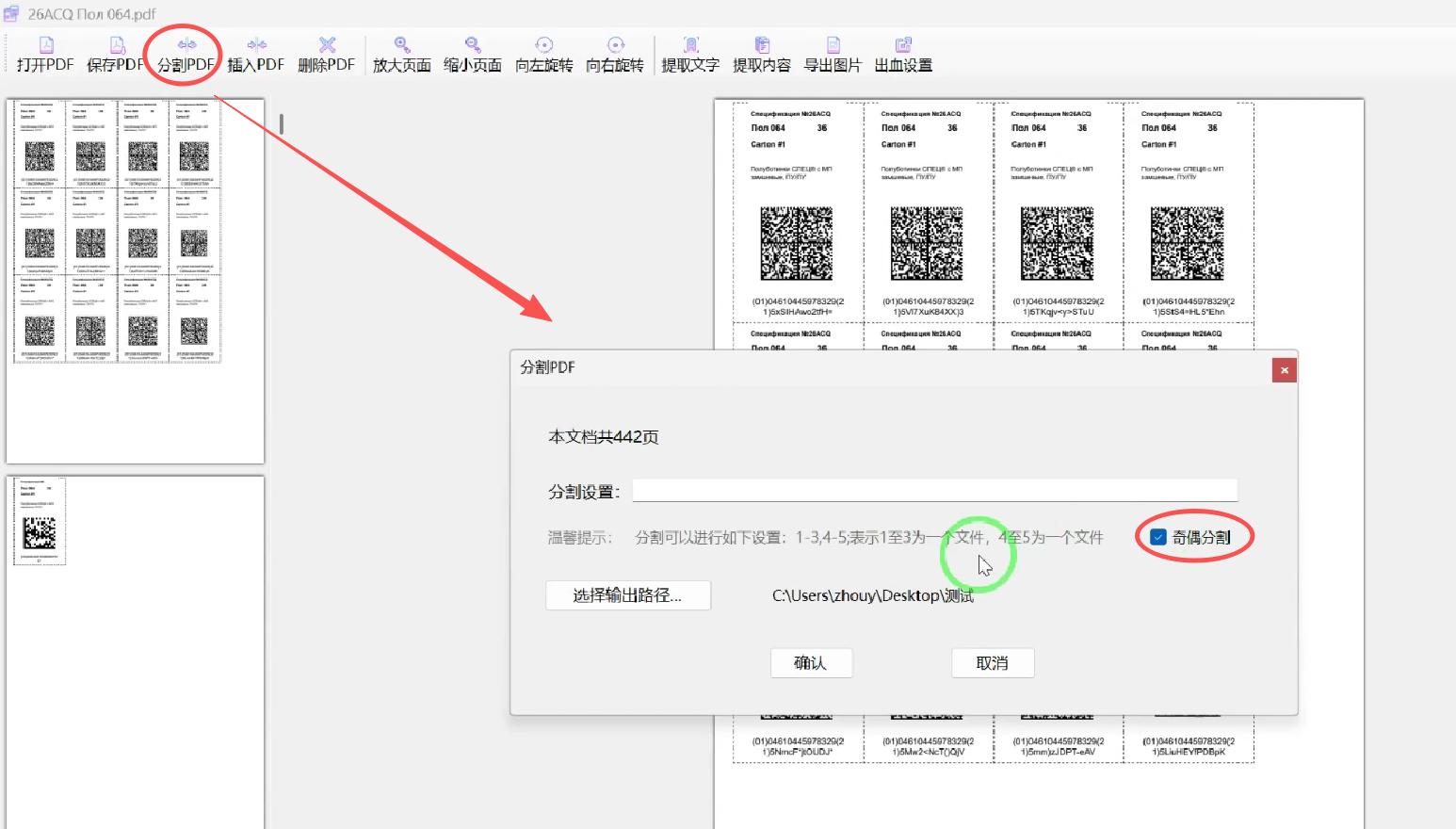The width and height of the screenshot is (1456, 829).
Task: Click the 选择输出路径 output path button
Action: pyautogui.click(x=628, y=595)
